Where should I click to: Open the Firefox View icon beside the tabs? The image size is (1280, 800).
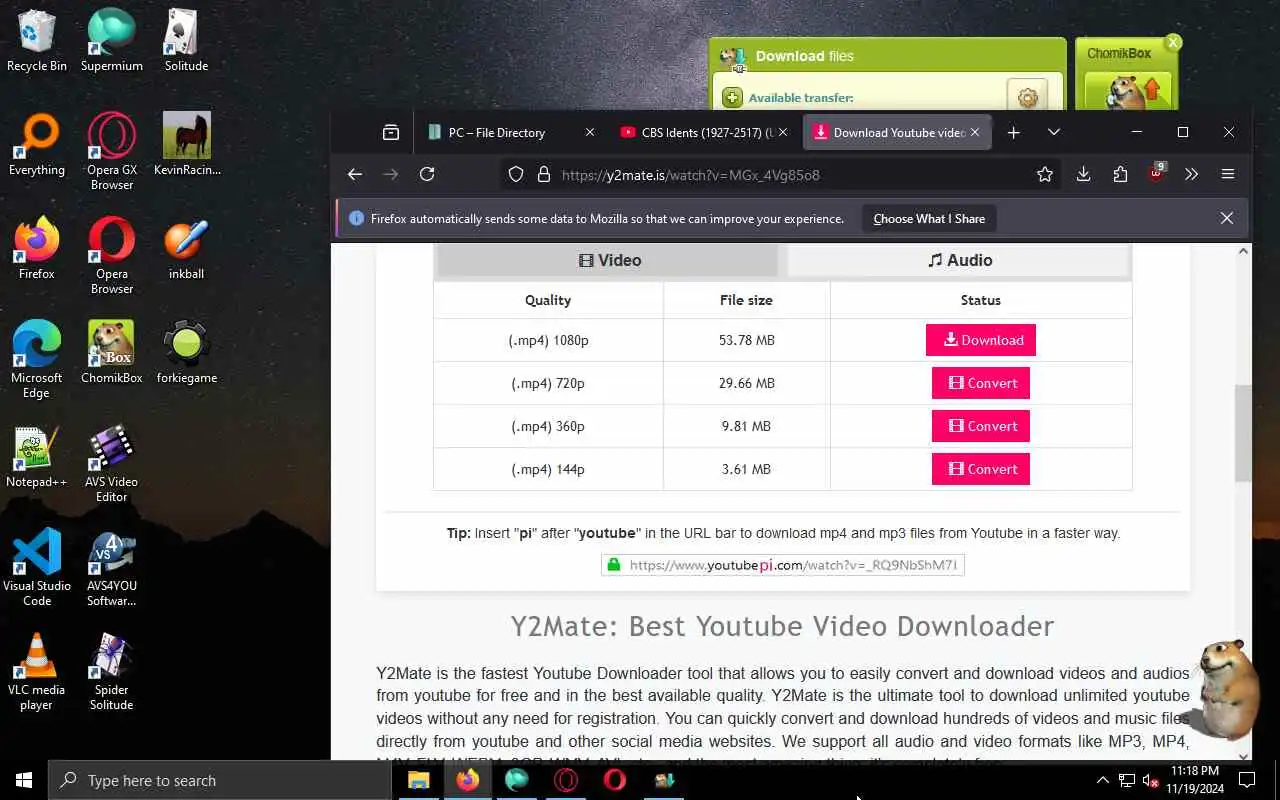tap(391, 132)
